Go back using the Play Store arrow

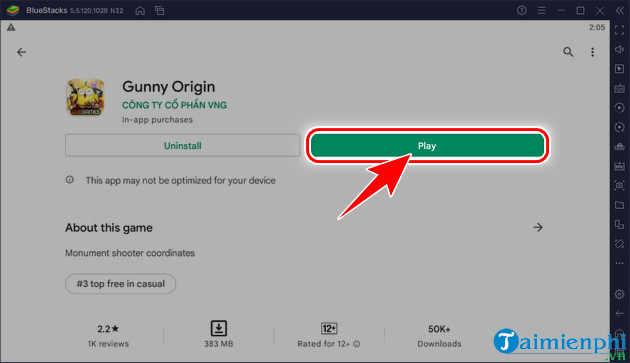click(21, 52)
